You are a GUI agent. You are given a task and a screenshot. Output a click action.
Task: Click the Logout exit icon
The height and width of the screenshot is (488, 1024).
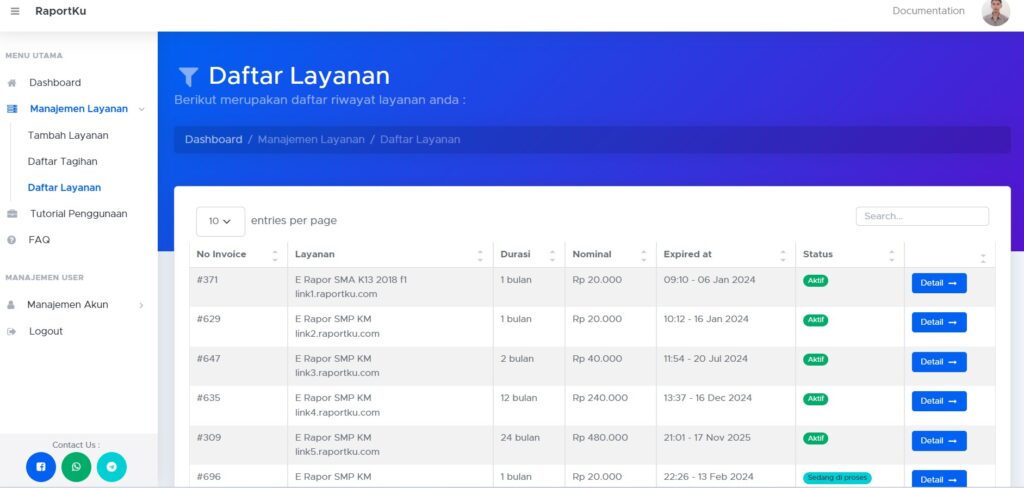[x=11, y=331]
